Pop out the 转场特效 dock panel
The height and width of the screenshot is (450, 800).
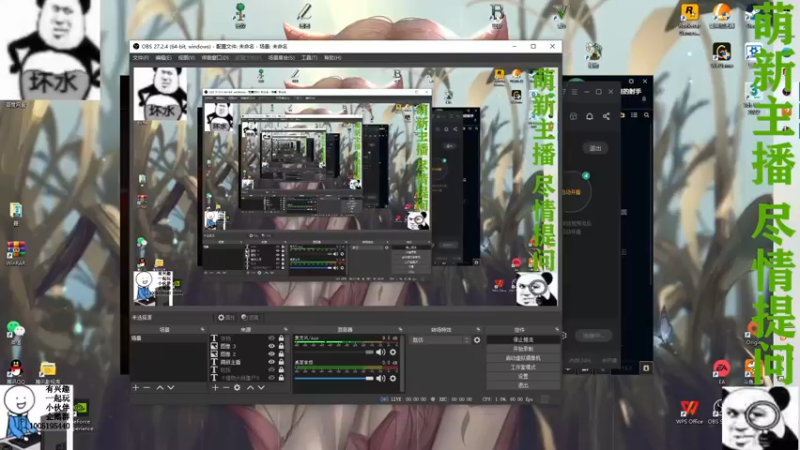[x=478, y=330]
